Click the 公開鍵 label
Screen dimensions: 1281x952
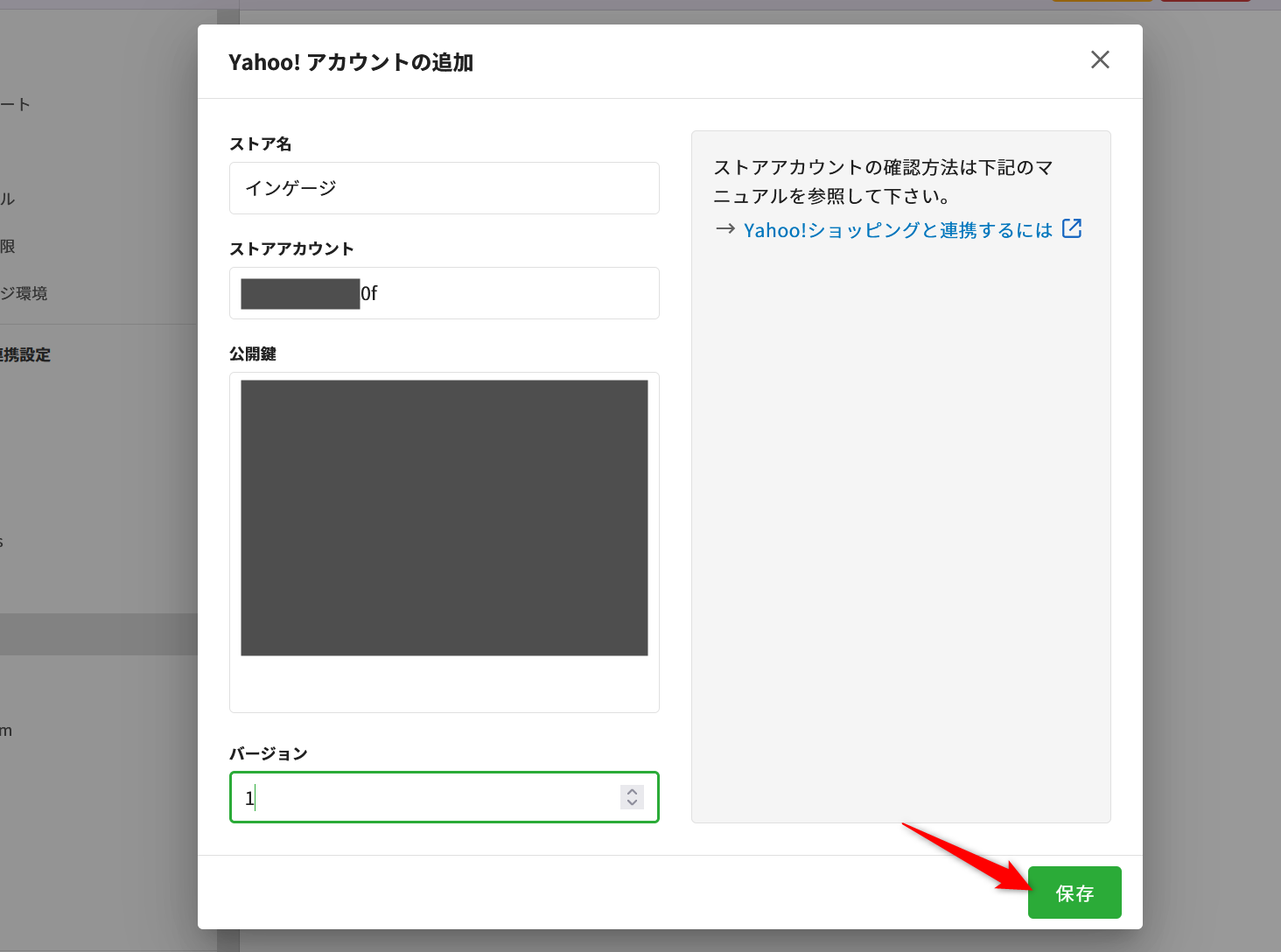(252, 354)
